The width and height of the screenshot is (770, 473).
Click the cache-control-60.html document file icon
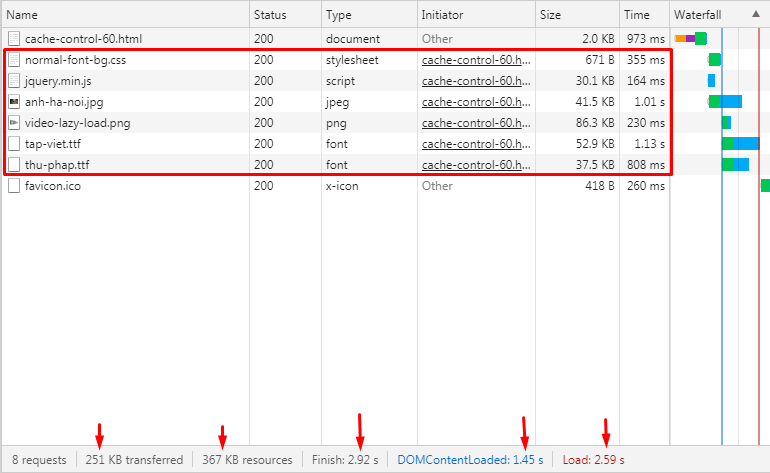tap(14, 39)
